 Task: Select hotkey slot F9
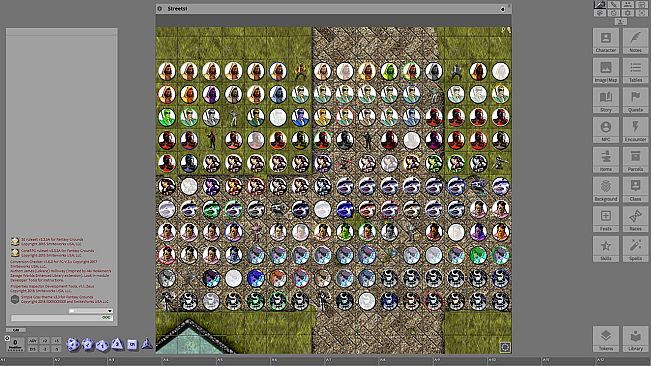461,361
